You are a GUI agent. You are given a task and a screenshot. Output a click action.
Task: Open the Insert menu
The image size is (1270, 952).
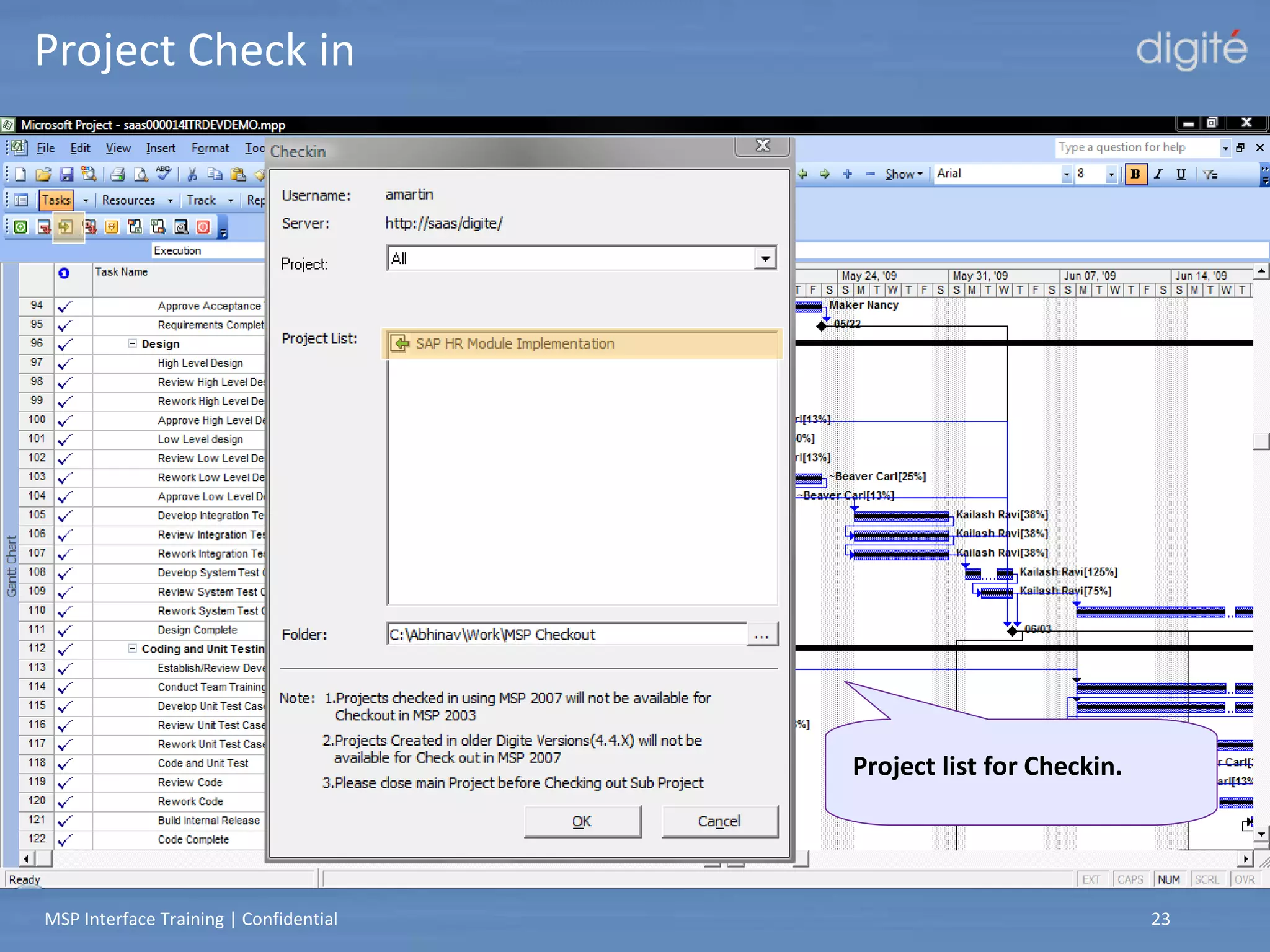[161, 148]
